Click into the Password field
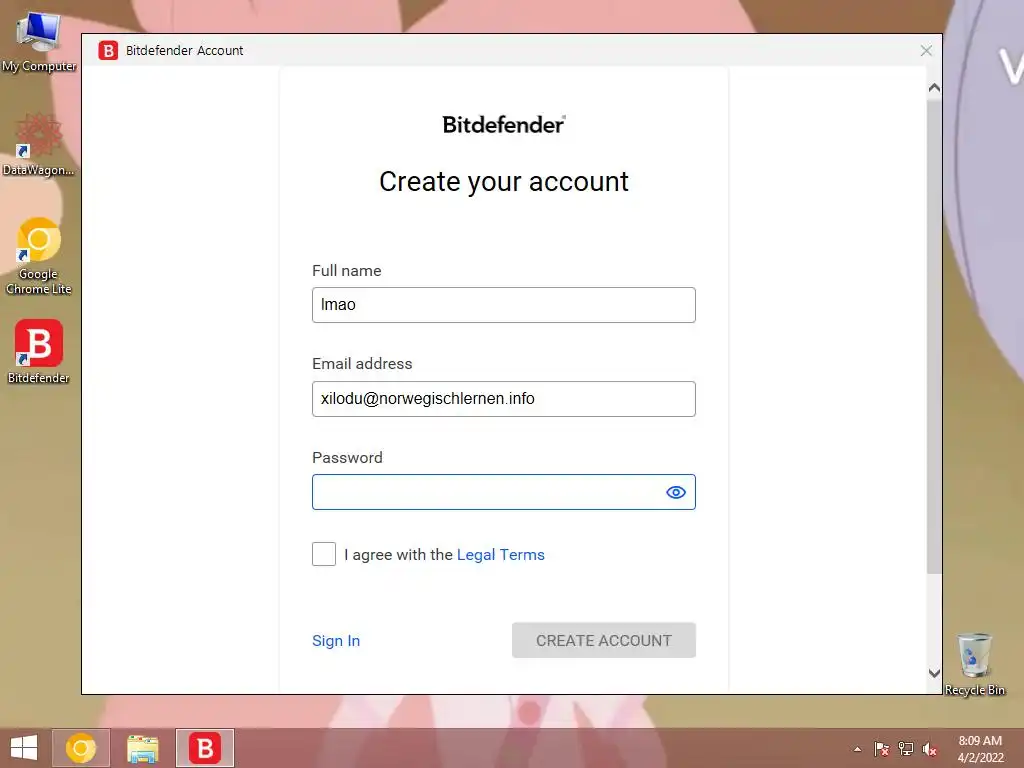Viewport: 1024px width, 768px height. [504, 492]
